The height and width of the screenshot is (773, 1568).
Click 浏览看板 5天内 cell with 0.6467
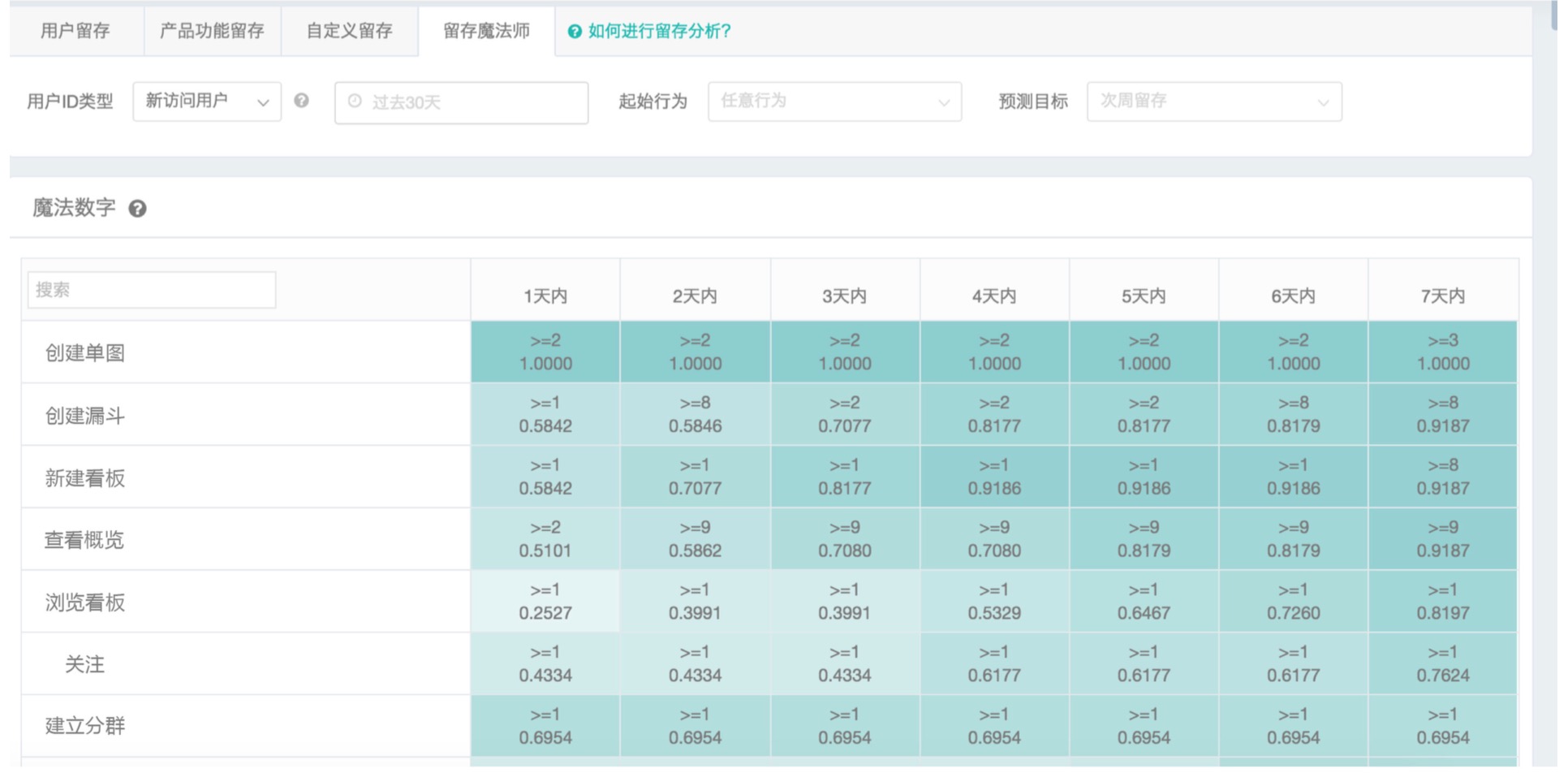tap(1144, 602)
